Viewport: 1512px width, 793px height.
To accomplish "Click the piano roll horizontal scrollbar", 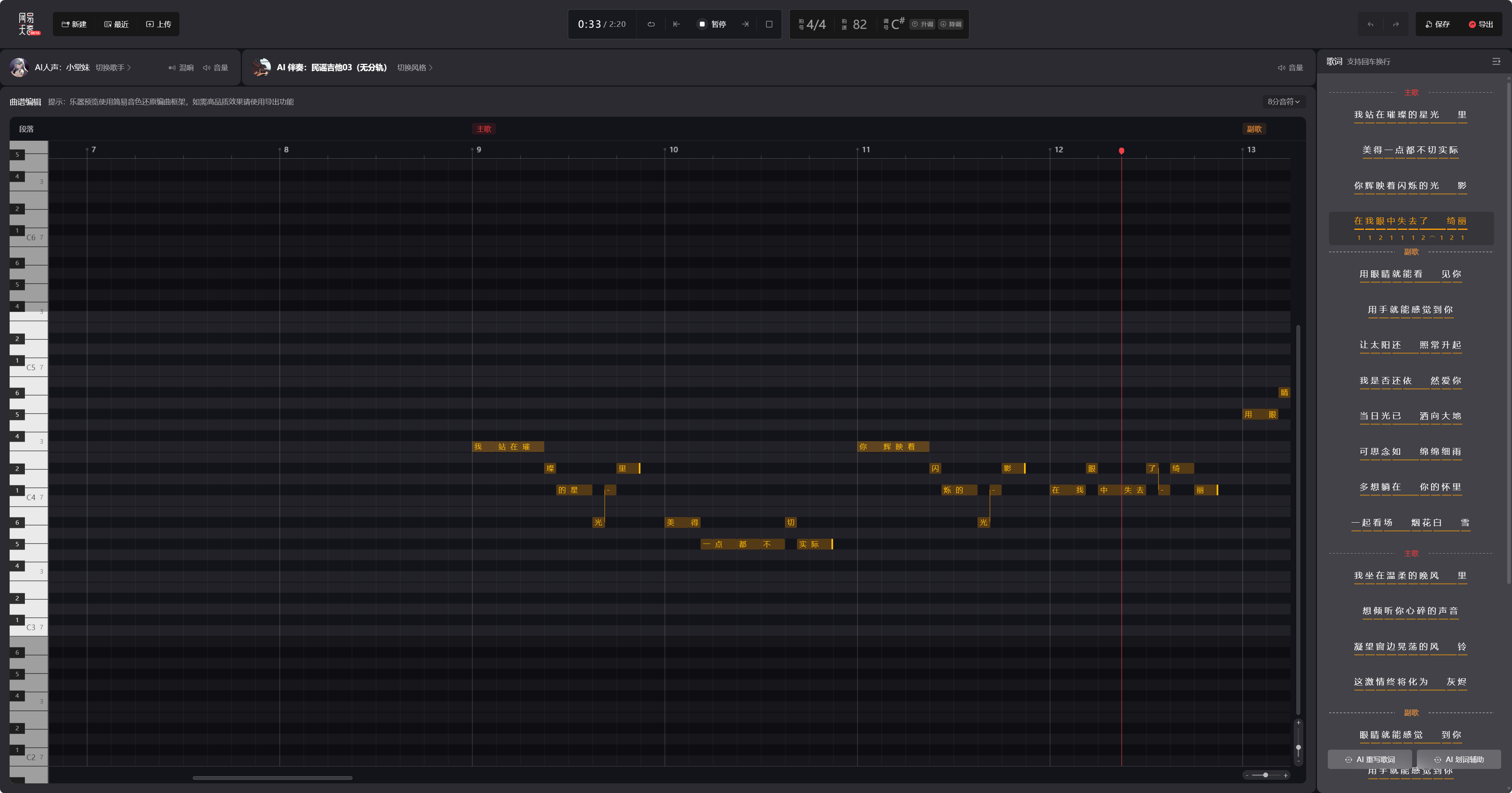I will tap(272, 778).
